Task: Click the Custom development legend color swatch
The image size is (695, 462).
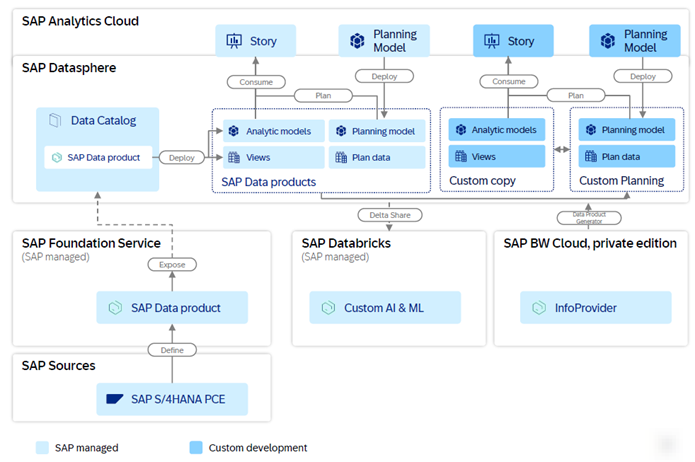Action: click(193, 447)
